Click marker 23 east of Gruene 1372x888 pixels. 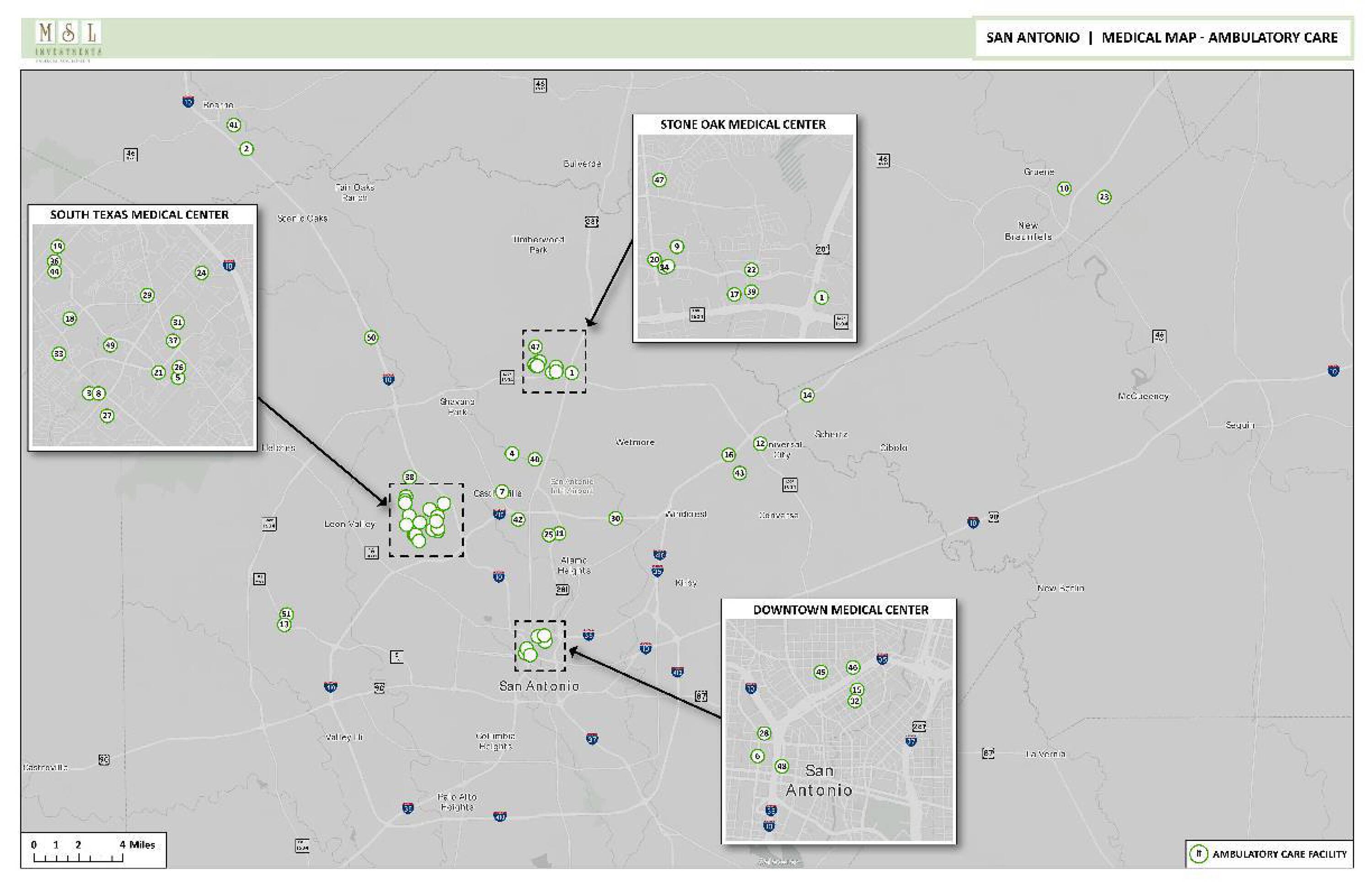point(1104,197)
